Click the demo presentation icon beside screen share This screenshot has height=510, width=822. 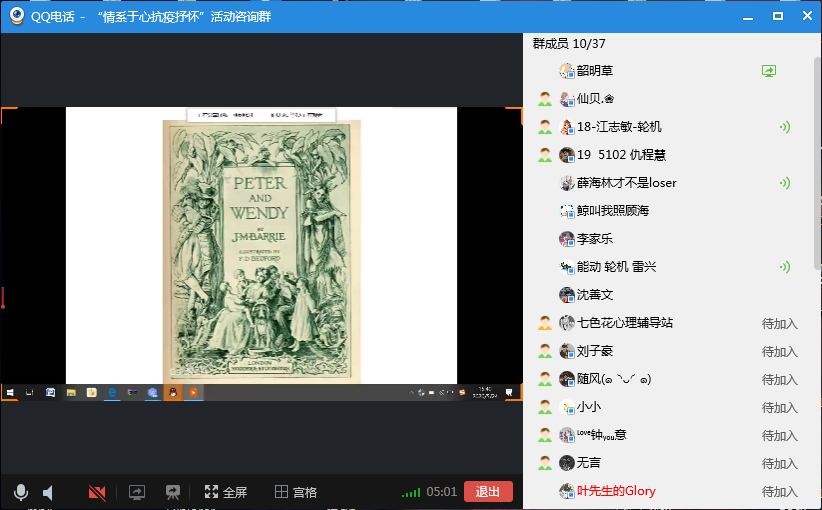pos(173,492)
